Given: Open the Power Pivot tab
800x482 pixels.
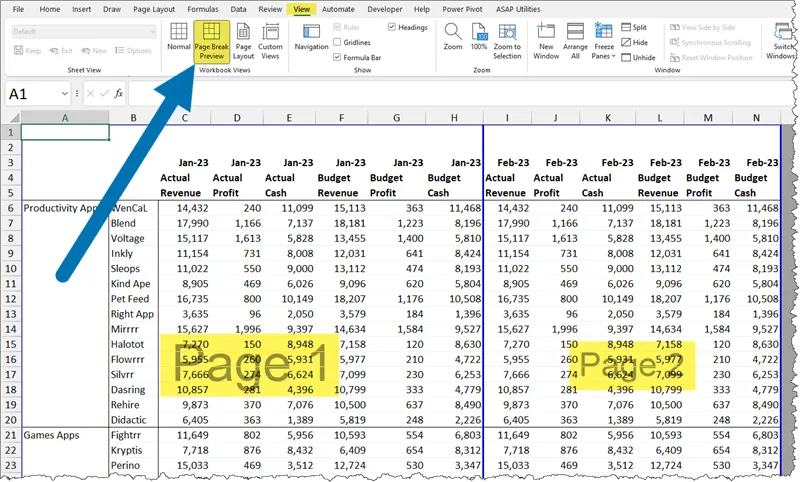Looking at the screenshot, I should 462,9.
